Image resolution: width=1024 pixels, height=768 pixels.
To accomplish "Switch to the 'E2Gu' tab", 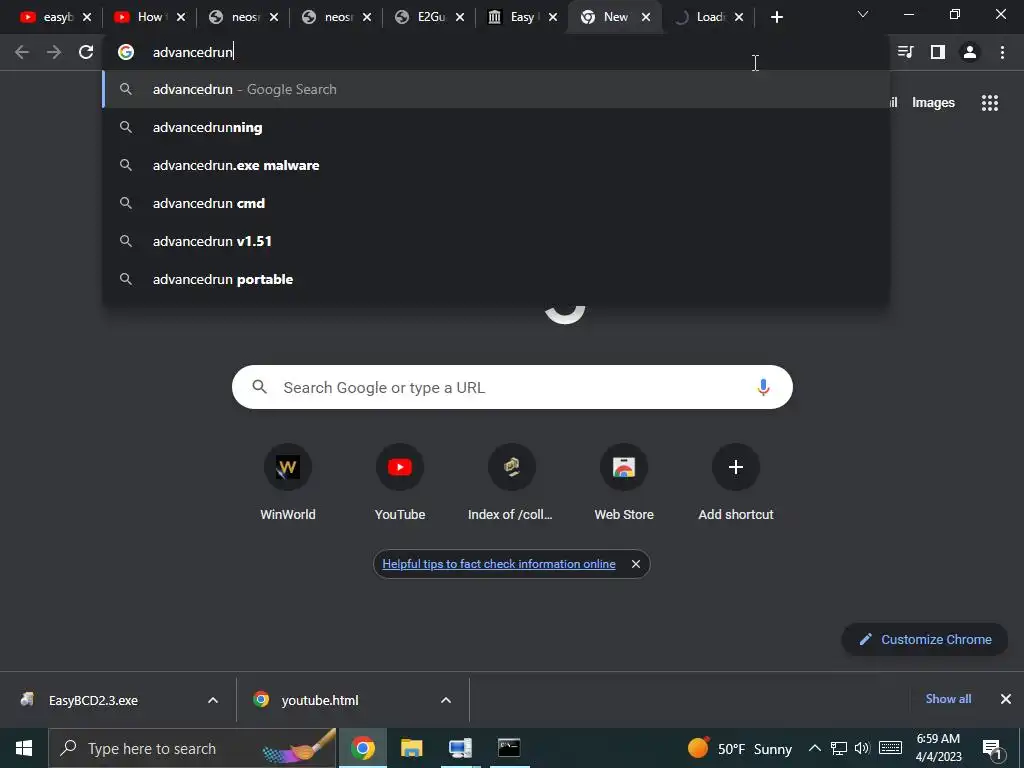I will (x=422, y=17).
